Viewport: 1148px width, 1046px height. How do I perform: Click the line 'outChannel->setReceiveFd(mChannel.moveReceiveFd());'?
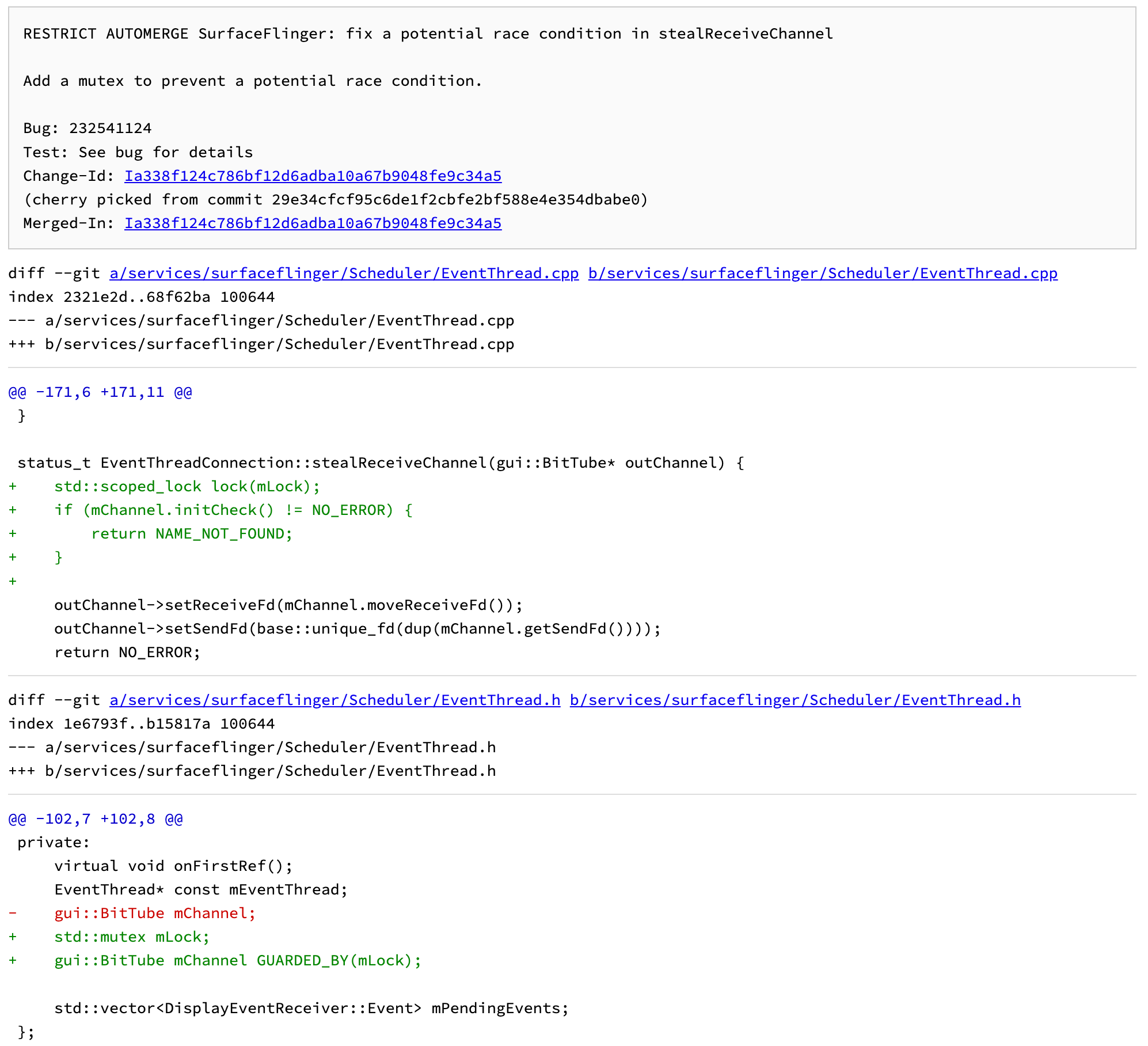click(x=288, y=605)
